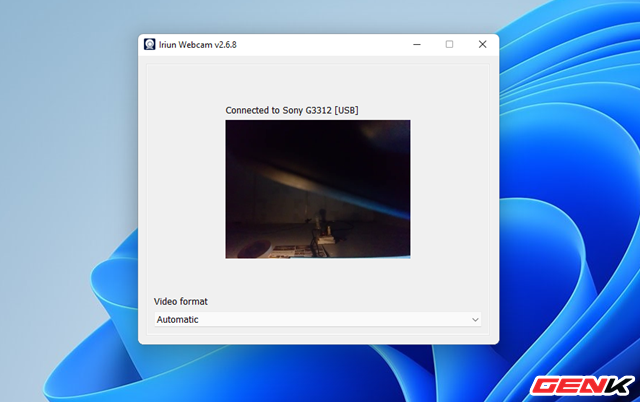
Task: Minimize the Iriun Webcam window
Action: point(417,44)
